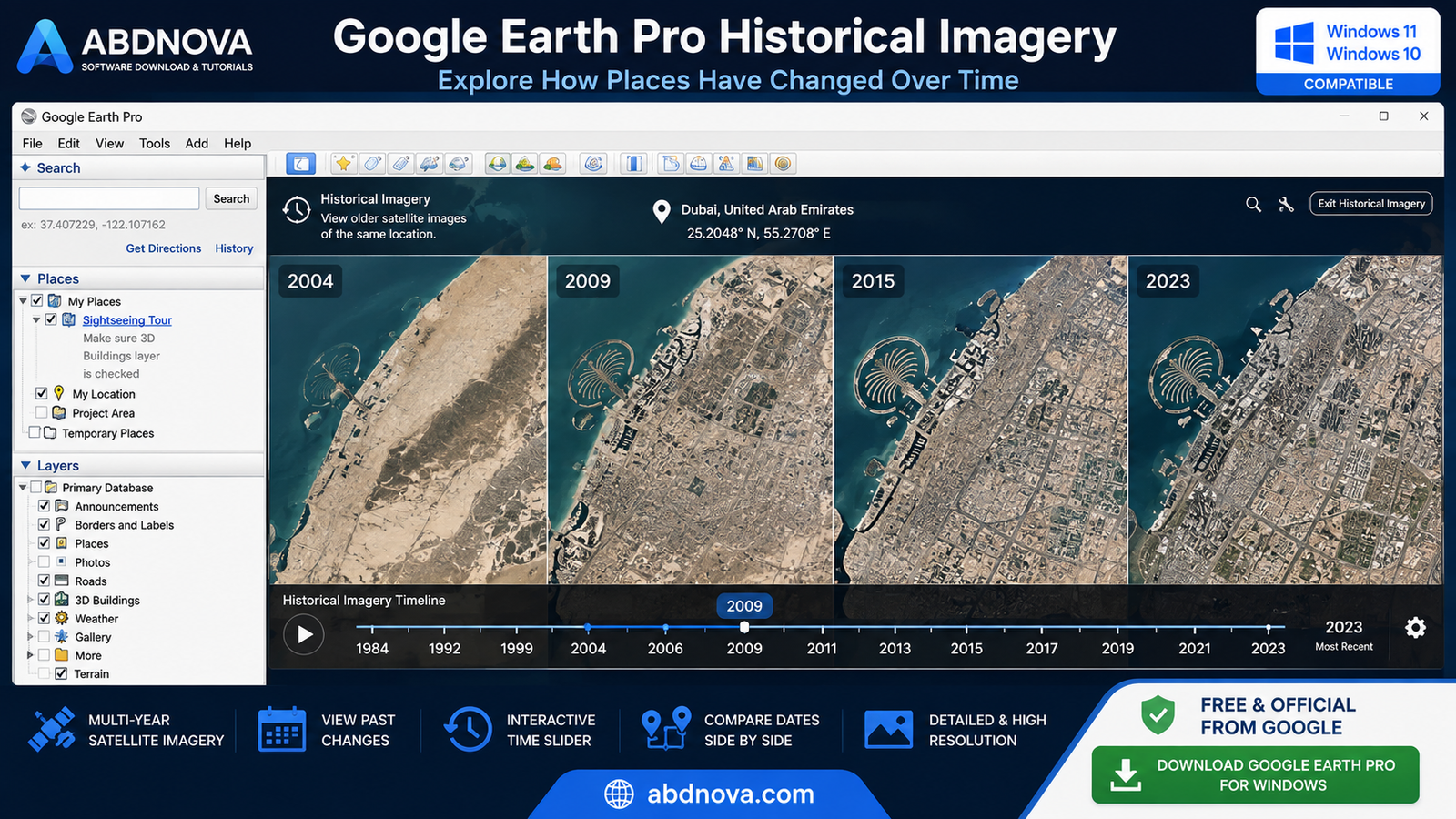Image resolution: width=1456 pixels, height=819 pixels.
Task: Click the round gold icon ending the toolbar
Action: (783, 164)
